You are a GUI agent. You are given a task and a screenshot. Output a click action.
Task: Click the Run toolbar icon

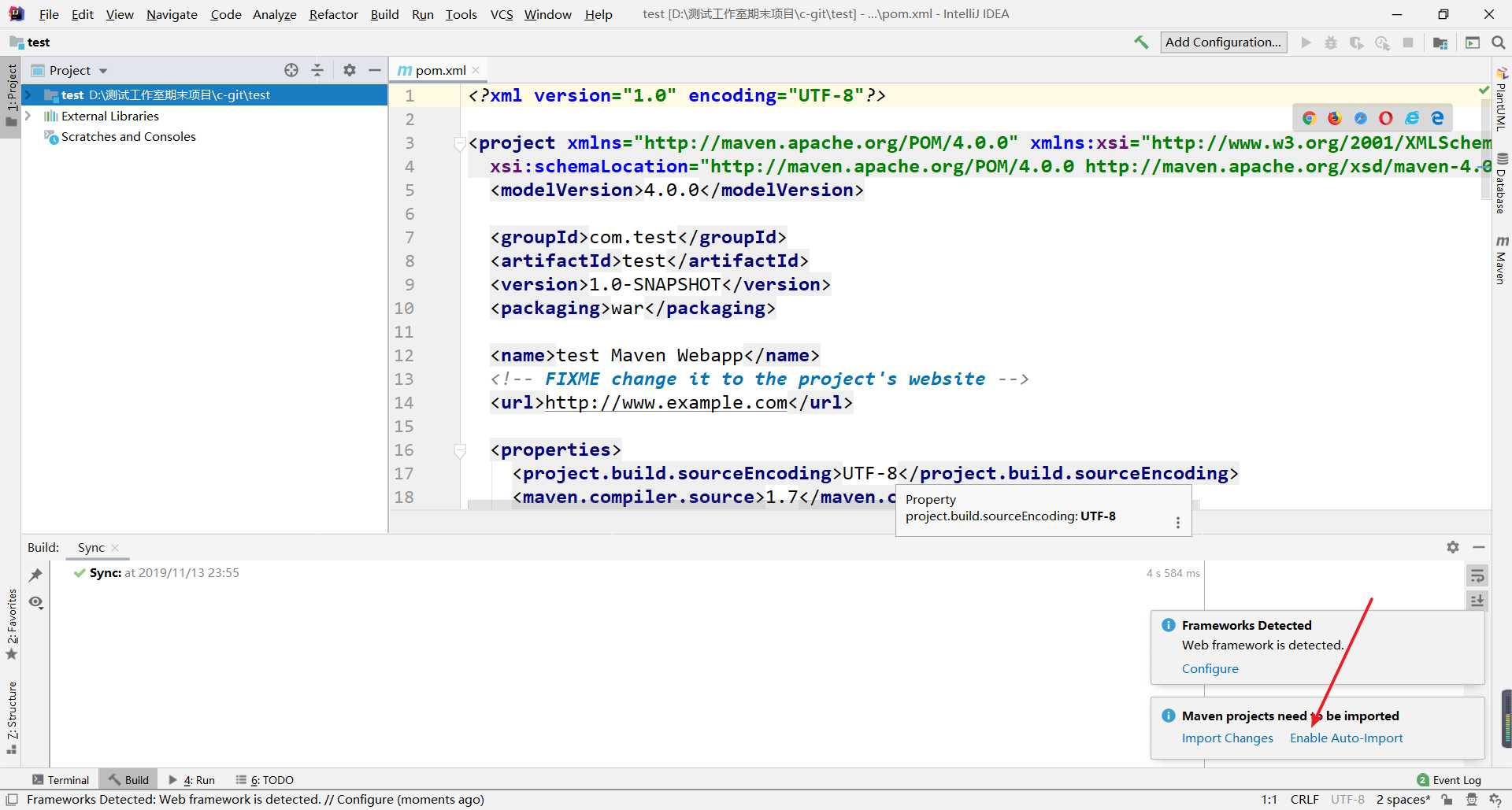[1306, 43]
